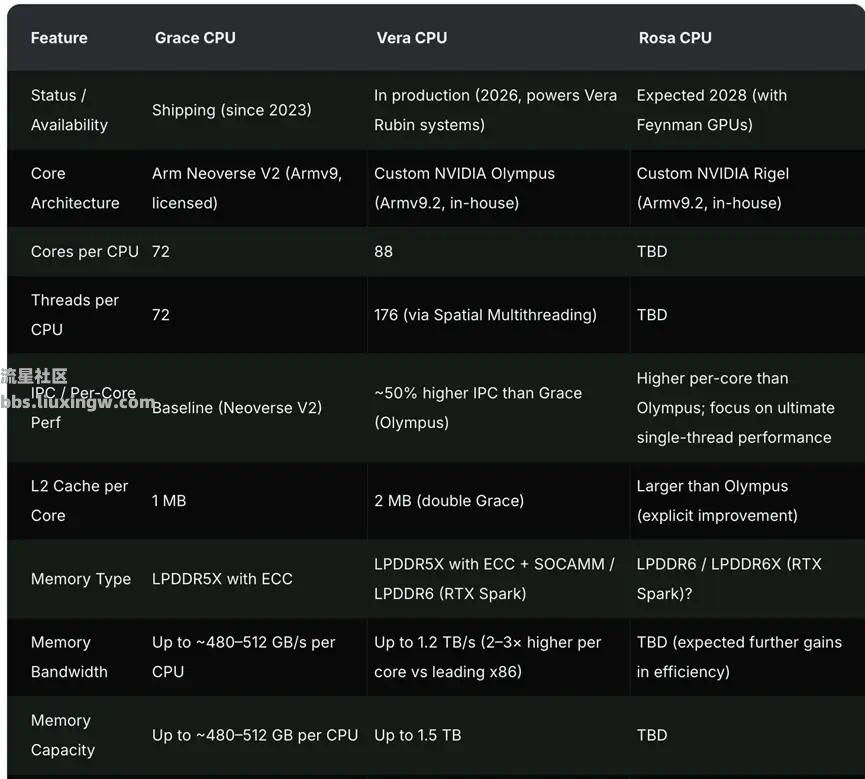The width and height of the screenshot is (865, 779).
Task: Select the 'Cores per CPU' row label
Action: [x=84, y=252]
